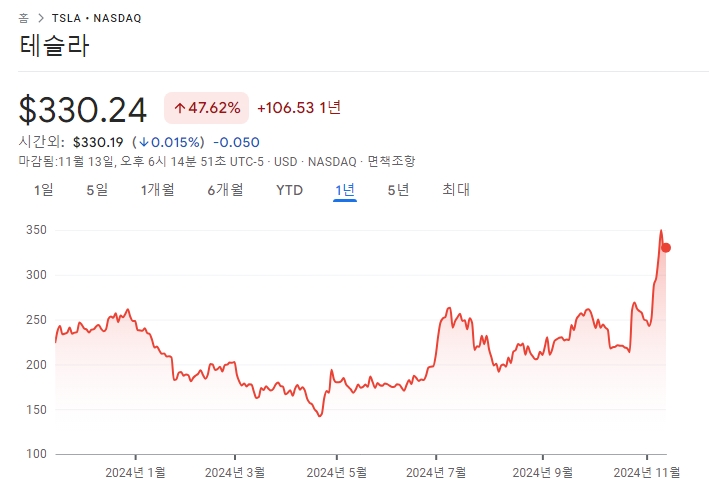Click the 2024년 9월 axis label
The width and height of the screenshot is (709, 492).
tap(543, 473)
